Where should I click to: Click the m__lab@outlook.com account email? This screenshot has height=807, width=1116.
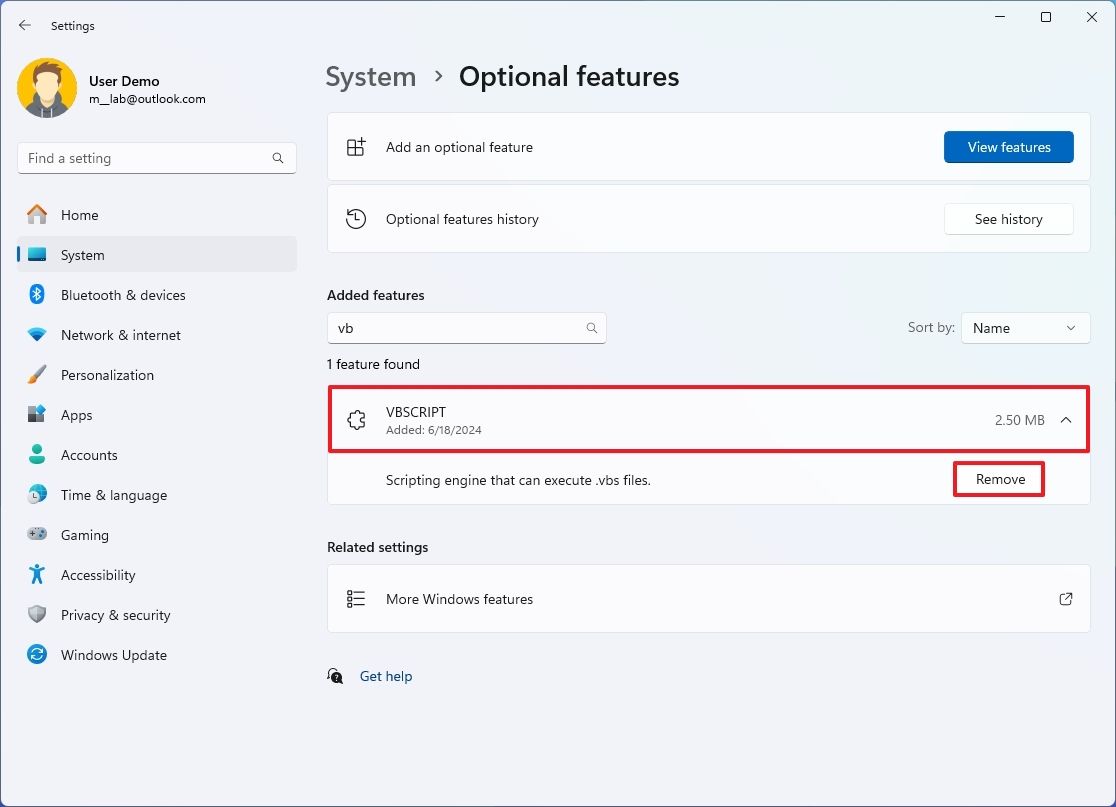(x=147, y=99)
